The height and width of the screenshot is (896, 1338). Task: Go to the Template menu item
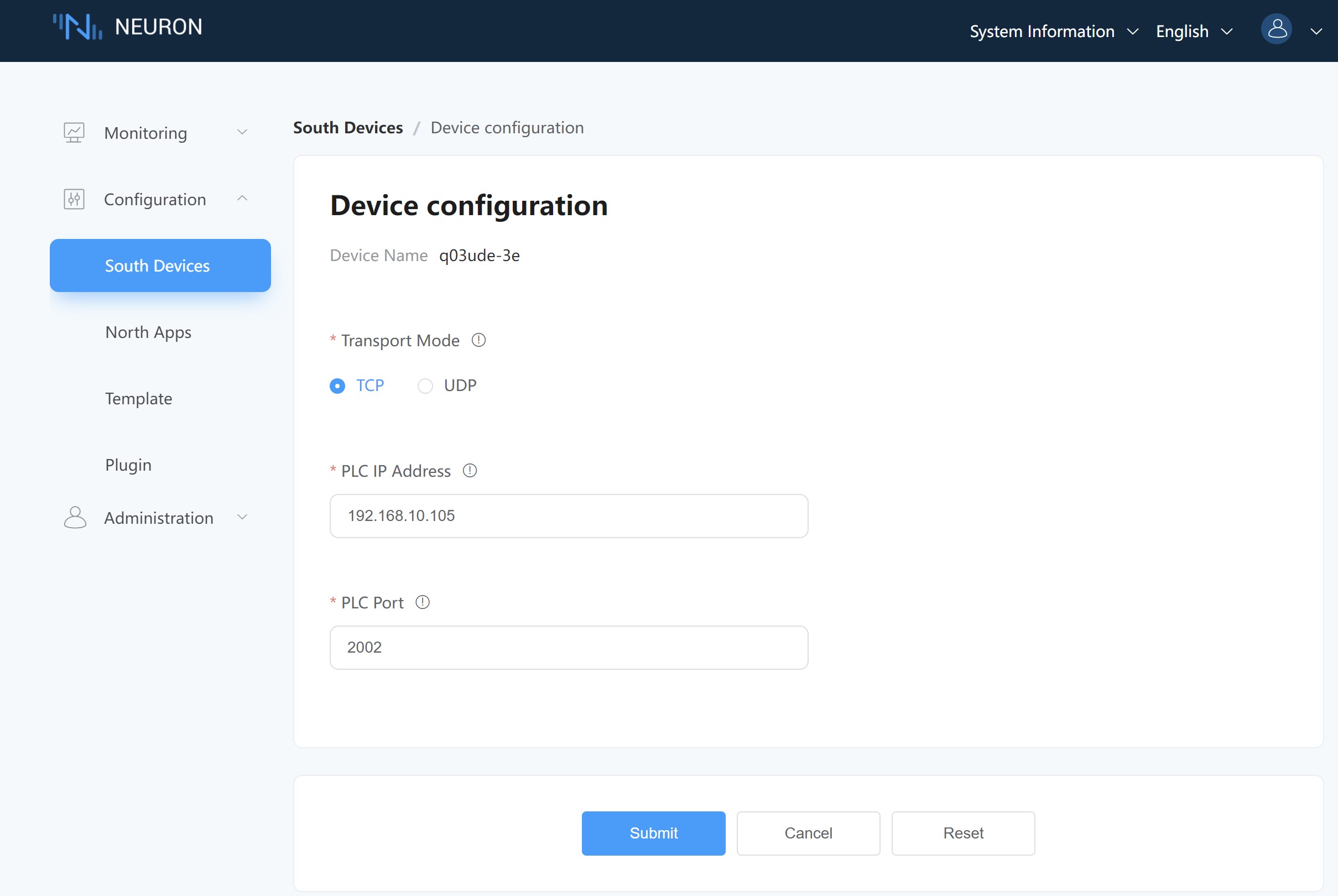pos(138,398)
